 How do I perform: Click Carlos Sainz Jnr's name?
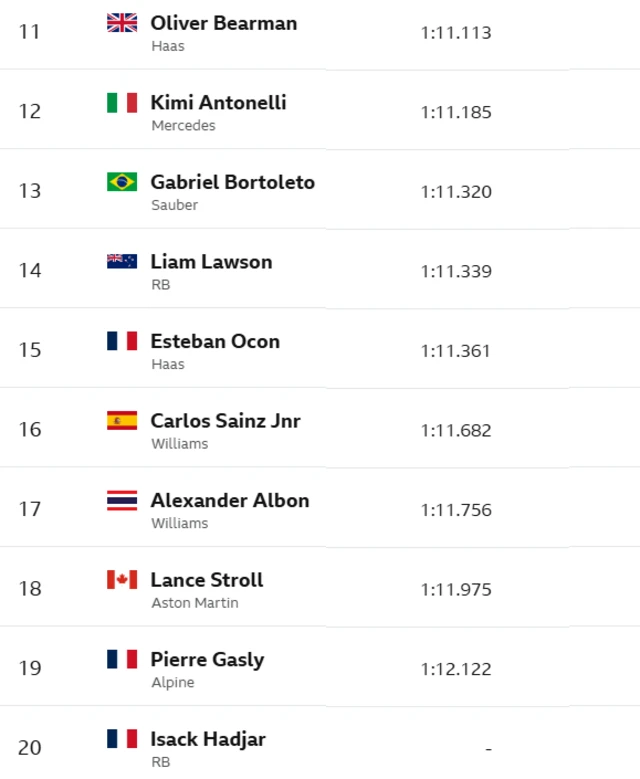[225, 421]
